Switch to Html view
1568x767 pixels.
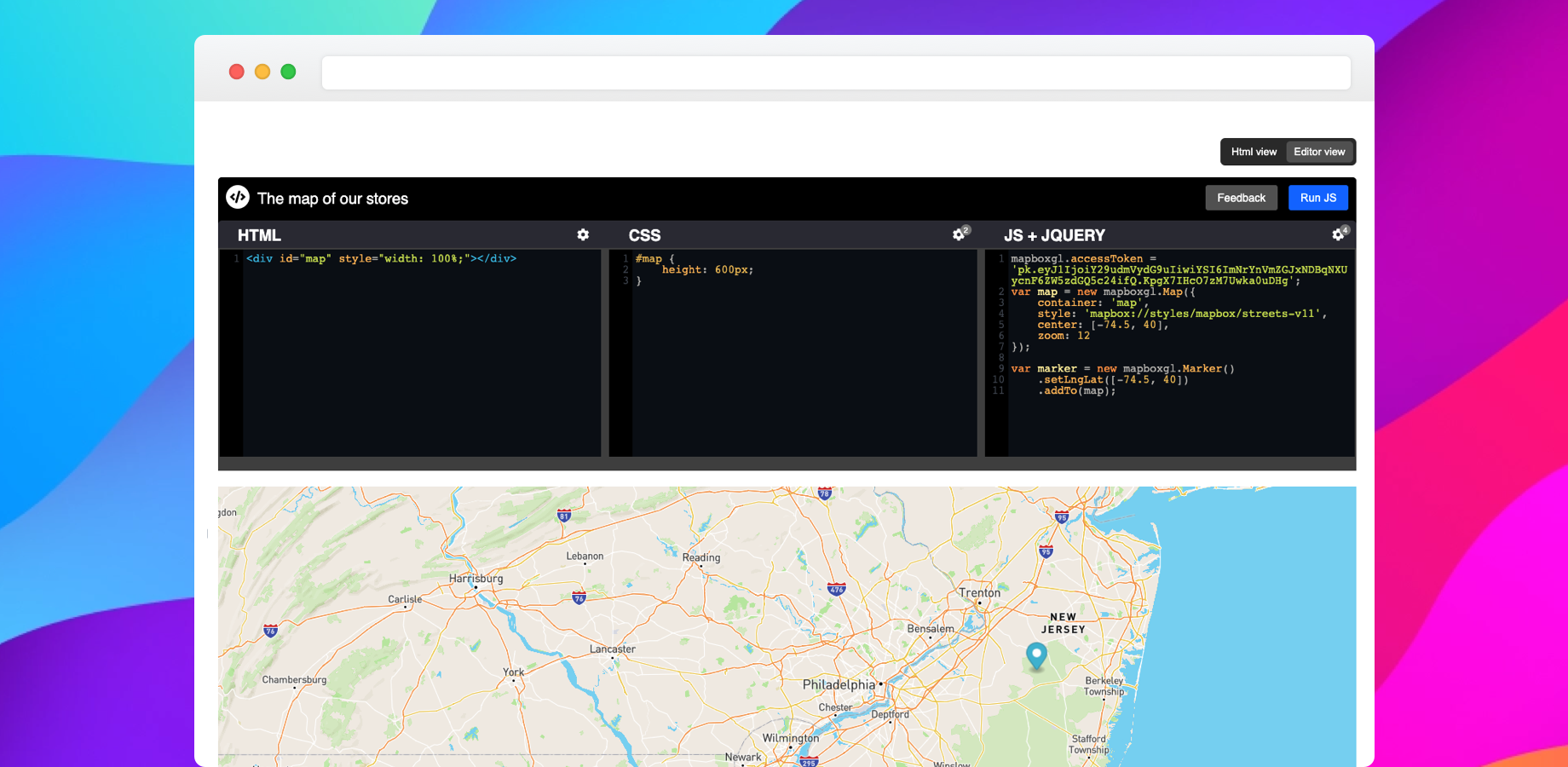pyautogui.click(x=1254, y=152)
